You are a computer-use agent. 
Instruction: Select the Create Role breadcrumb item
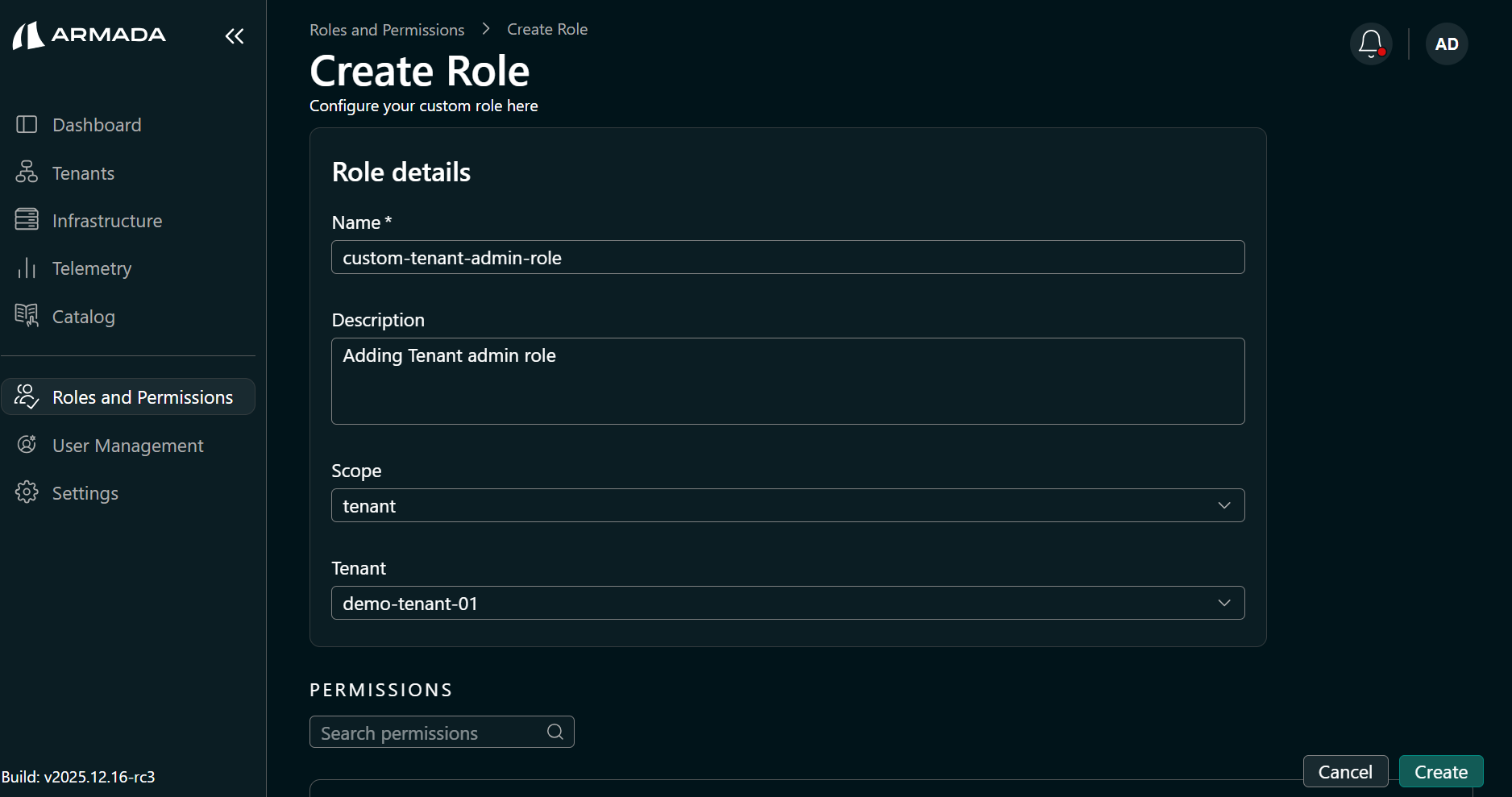coord(546,29)
